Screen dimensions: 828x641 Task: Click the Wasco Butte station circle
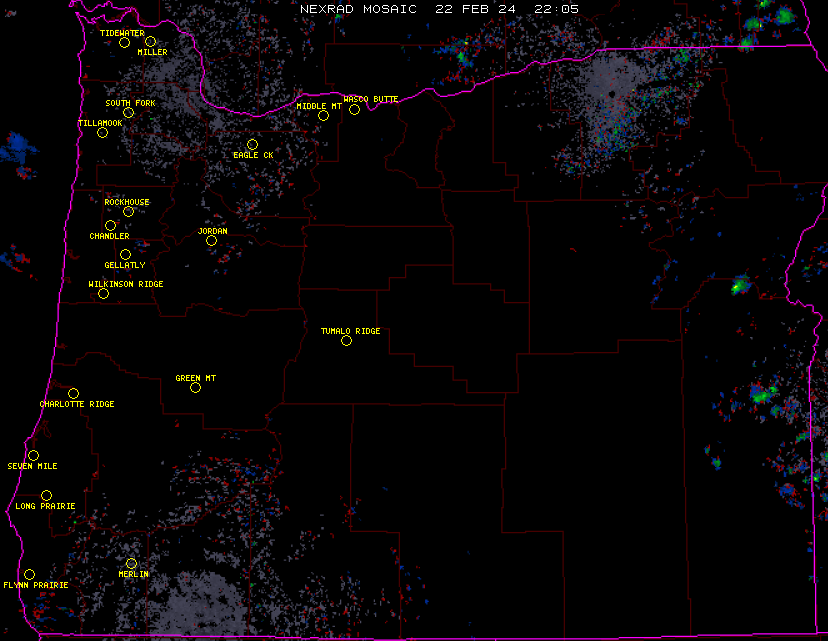(354, 110)
